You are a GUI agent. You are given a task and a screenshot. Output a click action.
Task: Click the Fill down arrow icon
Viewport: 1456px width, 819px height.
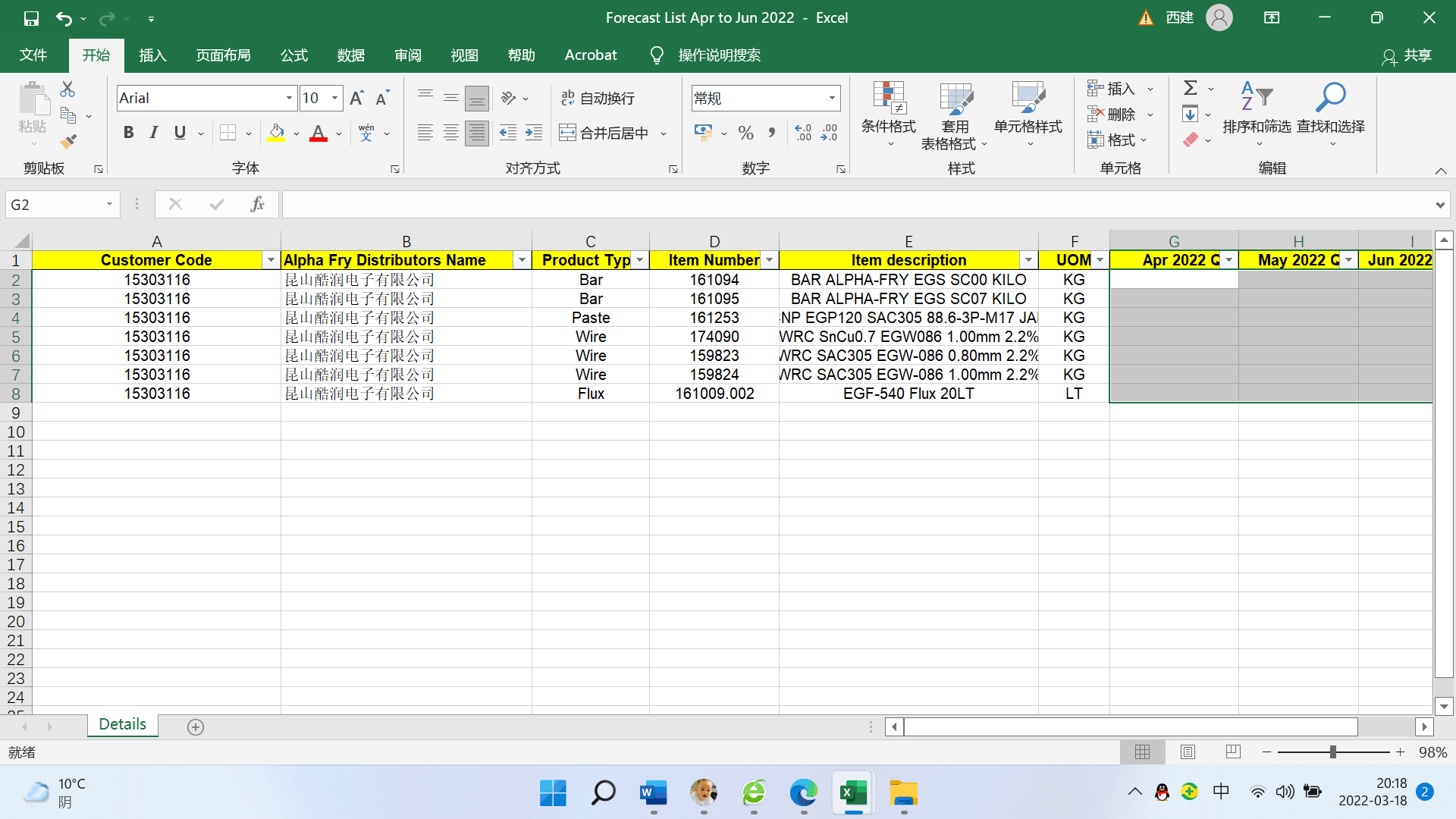[1191, 115]
